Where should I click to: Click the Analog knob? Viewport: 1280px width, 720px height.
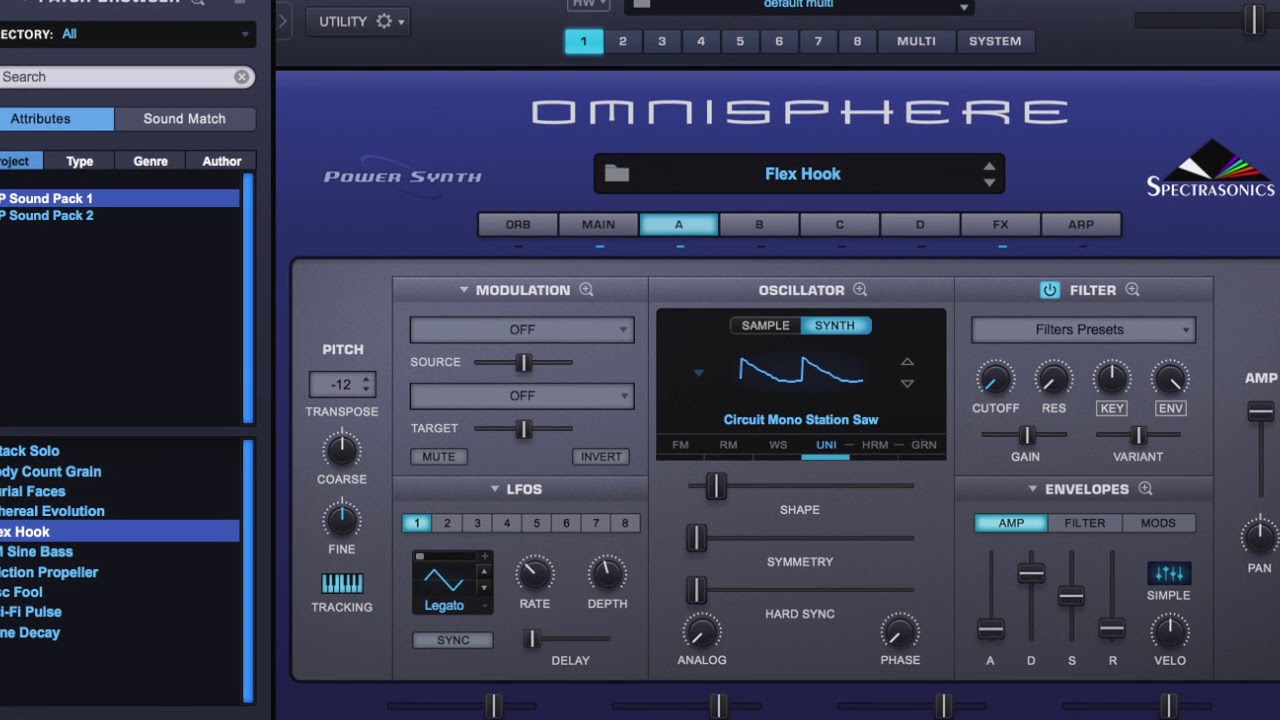(701, 632)
